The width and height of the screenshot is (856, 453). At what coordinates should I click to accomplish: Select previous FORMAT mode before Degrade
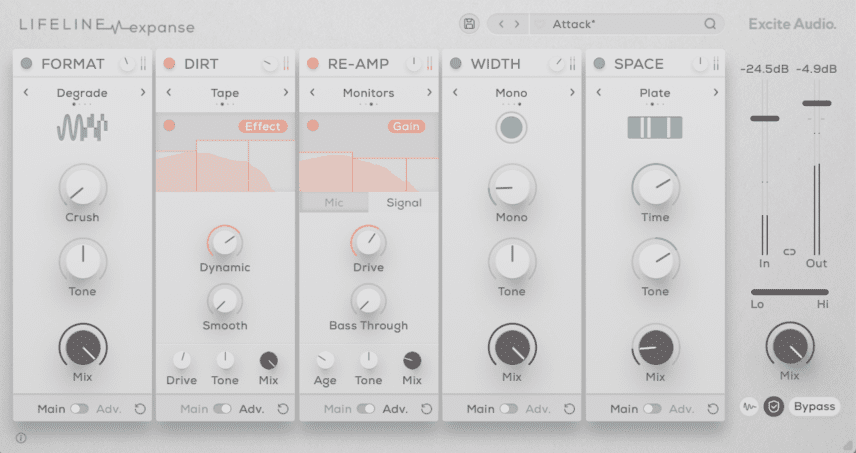[26, 93]
